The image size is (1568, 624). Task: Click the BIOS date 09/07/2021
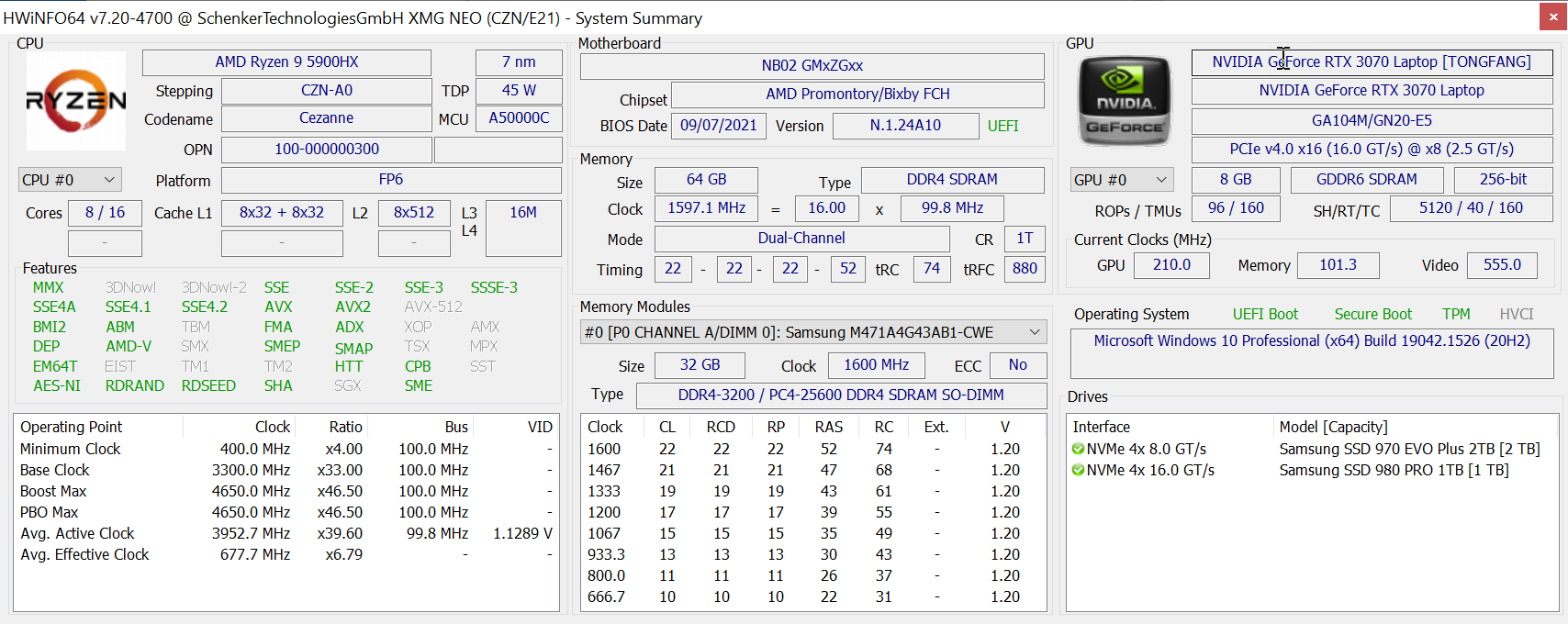pos(719,126)
